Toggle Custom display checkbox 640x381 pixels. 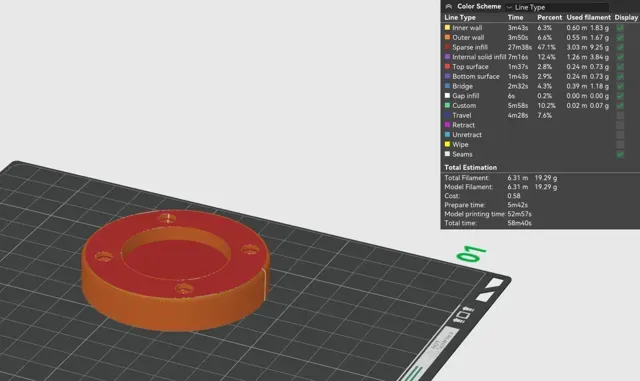(x=620, y=105)
